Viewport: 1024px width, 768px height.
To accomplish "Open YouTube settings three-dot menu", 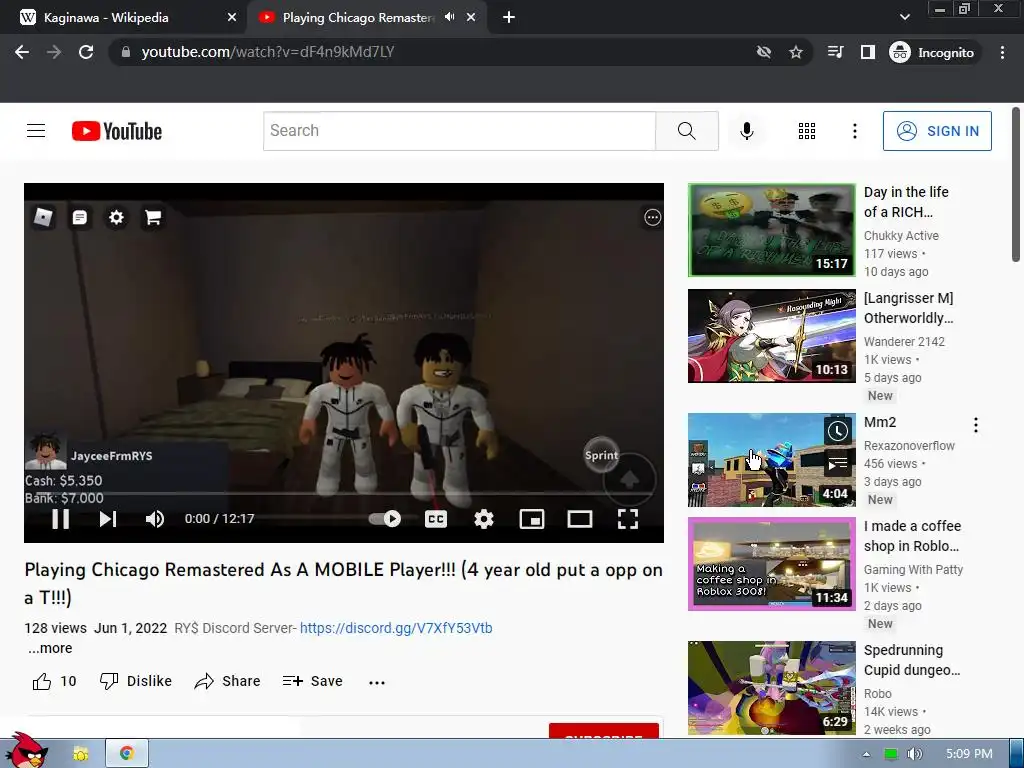I will click(x=854, y=131).
